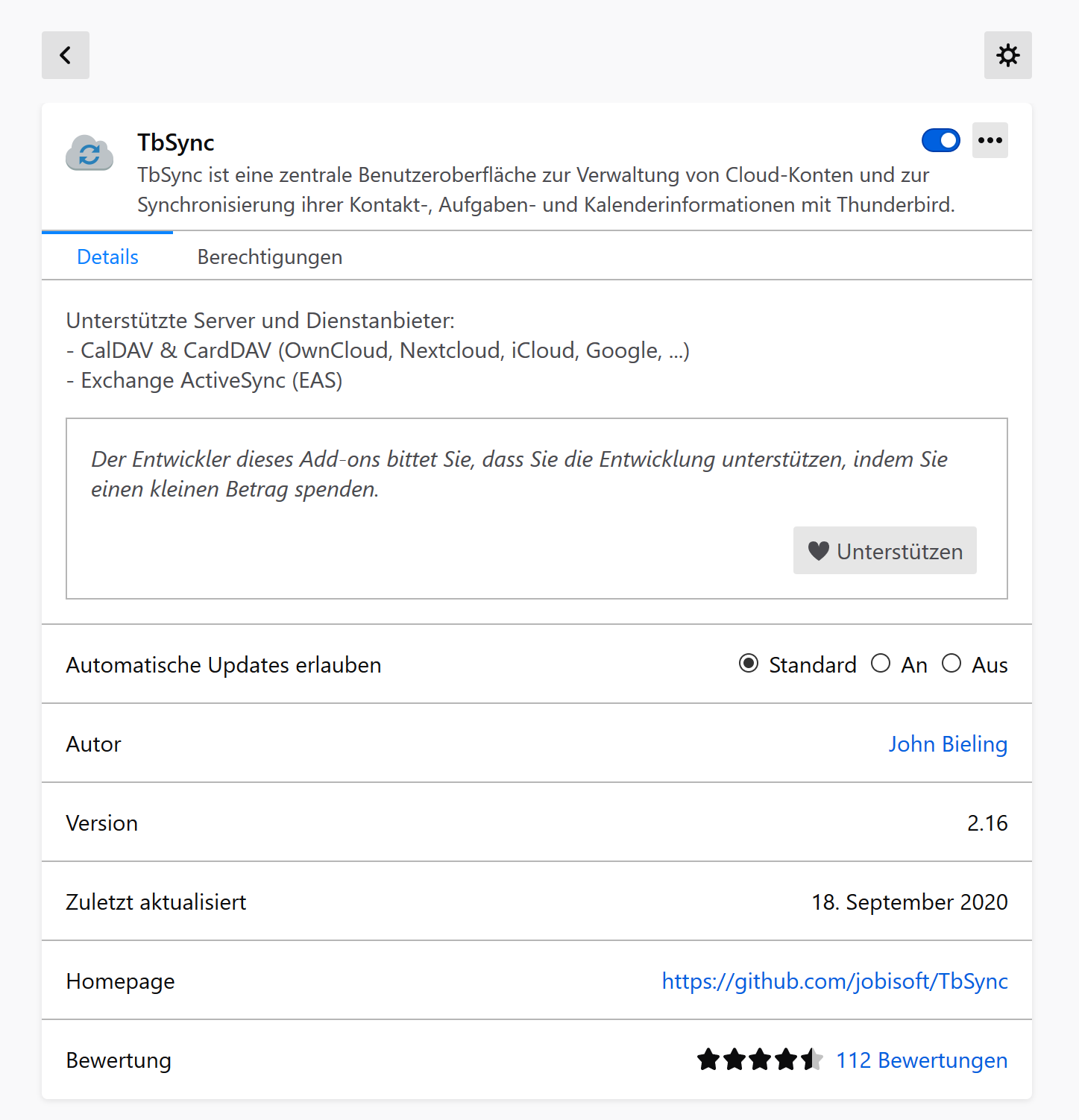Viewport: 1079px width, 1120px height.
Task: Open author John Bieling's link
Action: [x=948, y=744]
